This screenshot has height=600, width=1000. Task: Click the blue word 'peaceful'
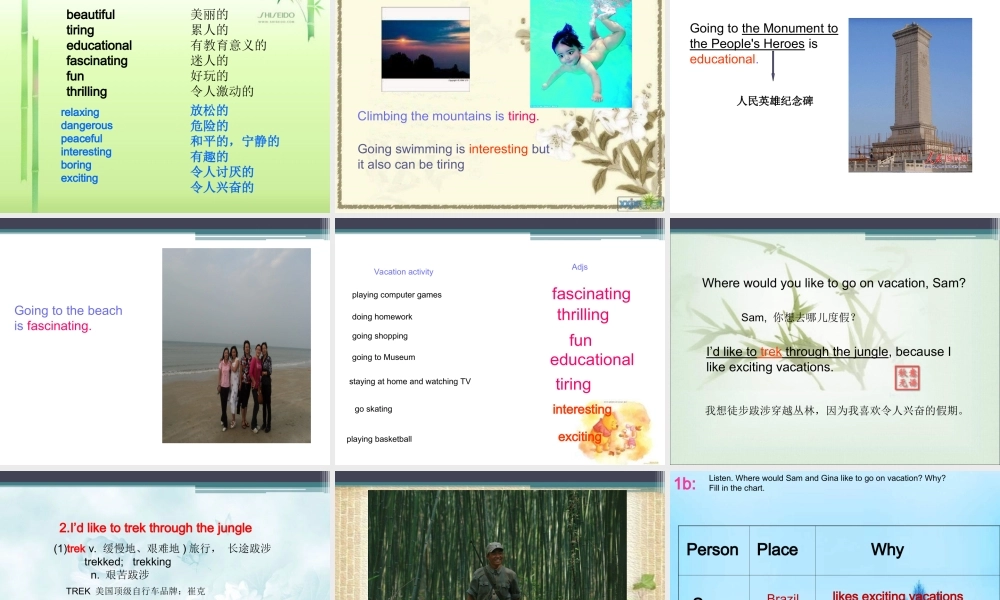(x=82, y=138)
